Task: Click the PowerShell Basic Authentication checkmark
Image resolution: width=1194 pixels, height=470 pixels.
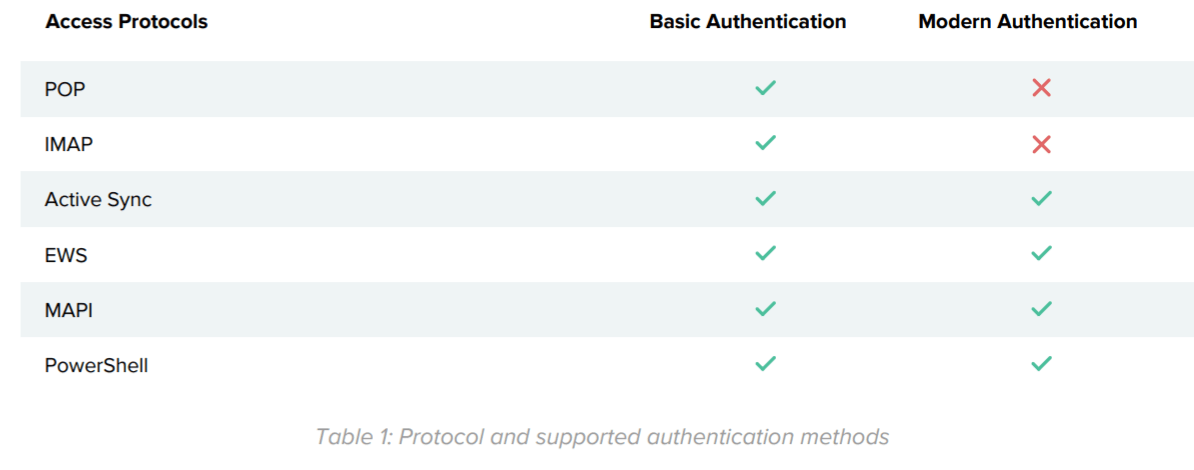Action: point(765,365)
